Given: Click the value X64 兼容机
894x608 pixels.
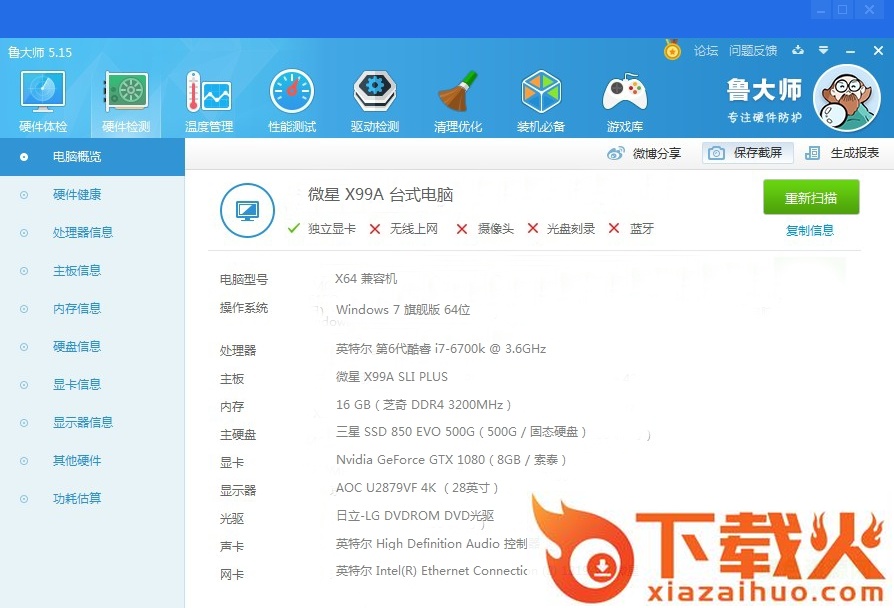Looking at the screenshot, I should coord(366,279).
